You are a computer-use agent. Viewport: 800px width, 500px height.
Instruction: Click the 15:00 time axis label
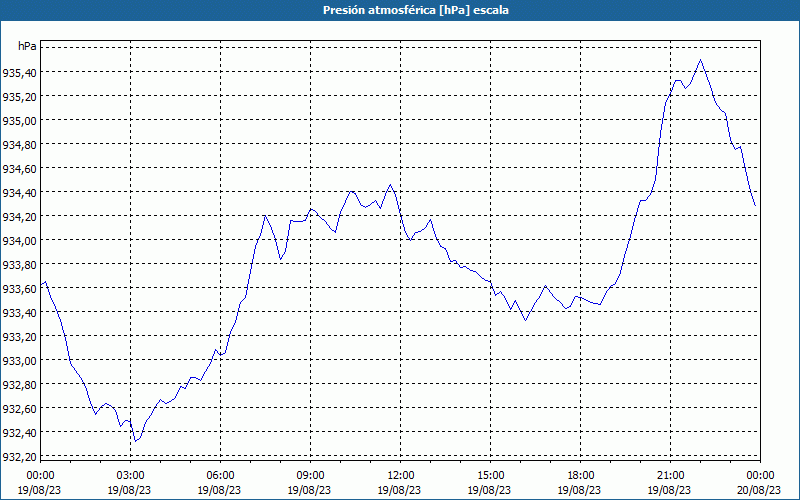click(490, 476)
